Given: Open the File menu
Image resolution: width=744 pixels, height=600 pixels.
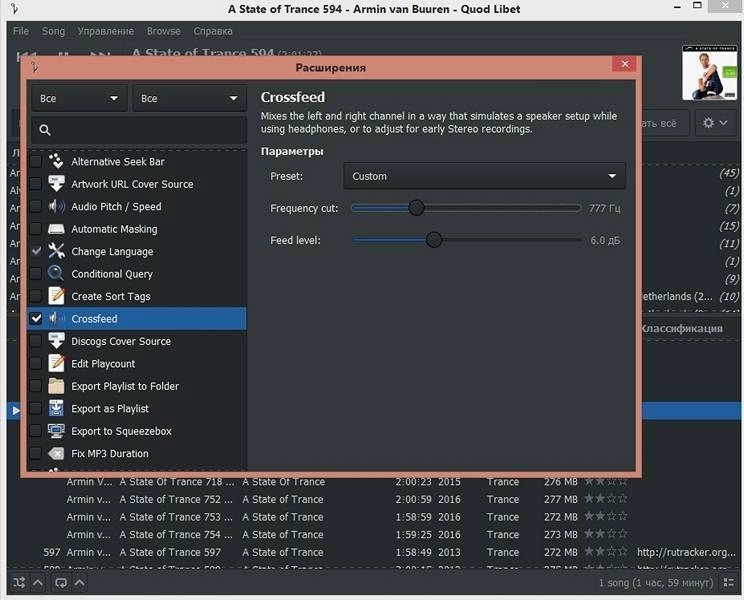Looking at the screenshot, I should point(21,31).
